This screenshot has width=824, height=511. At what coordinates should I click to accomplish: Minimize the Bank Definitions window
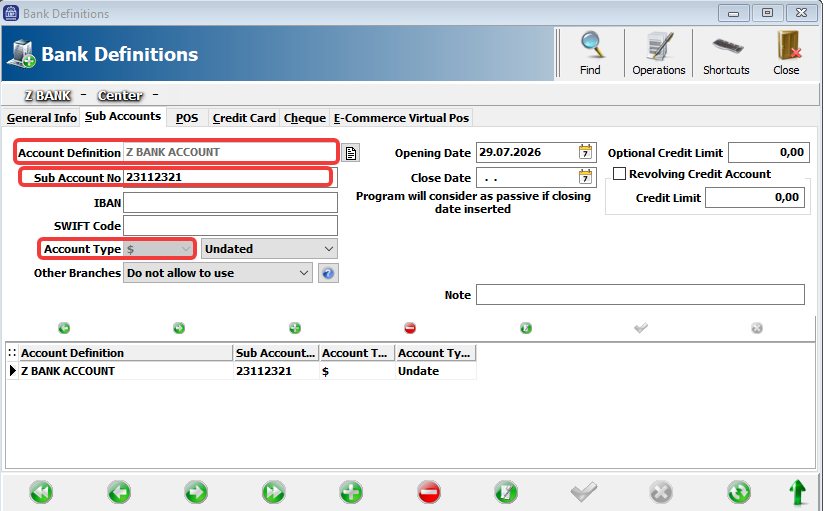[734, 13]
